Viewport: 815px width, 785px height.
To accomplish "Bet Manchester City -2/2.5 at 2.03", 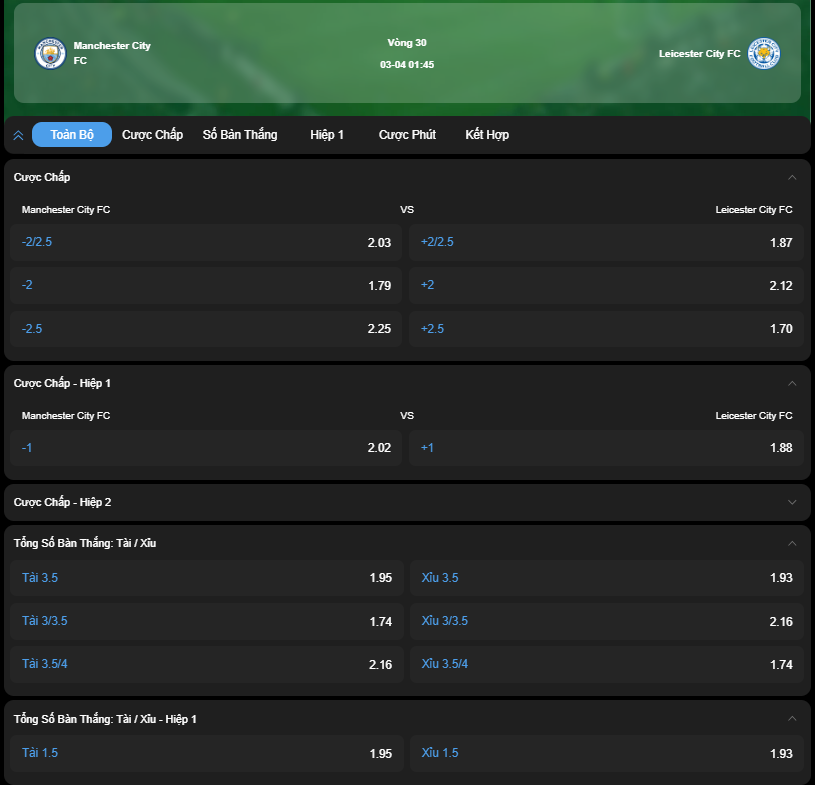I will pos(206,242).
